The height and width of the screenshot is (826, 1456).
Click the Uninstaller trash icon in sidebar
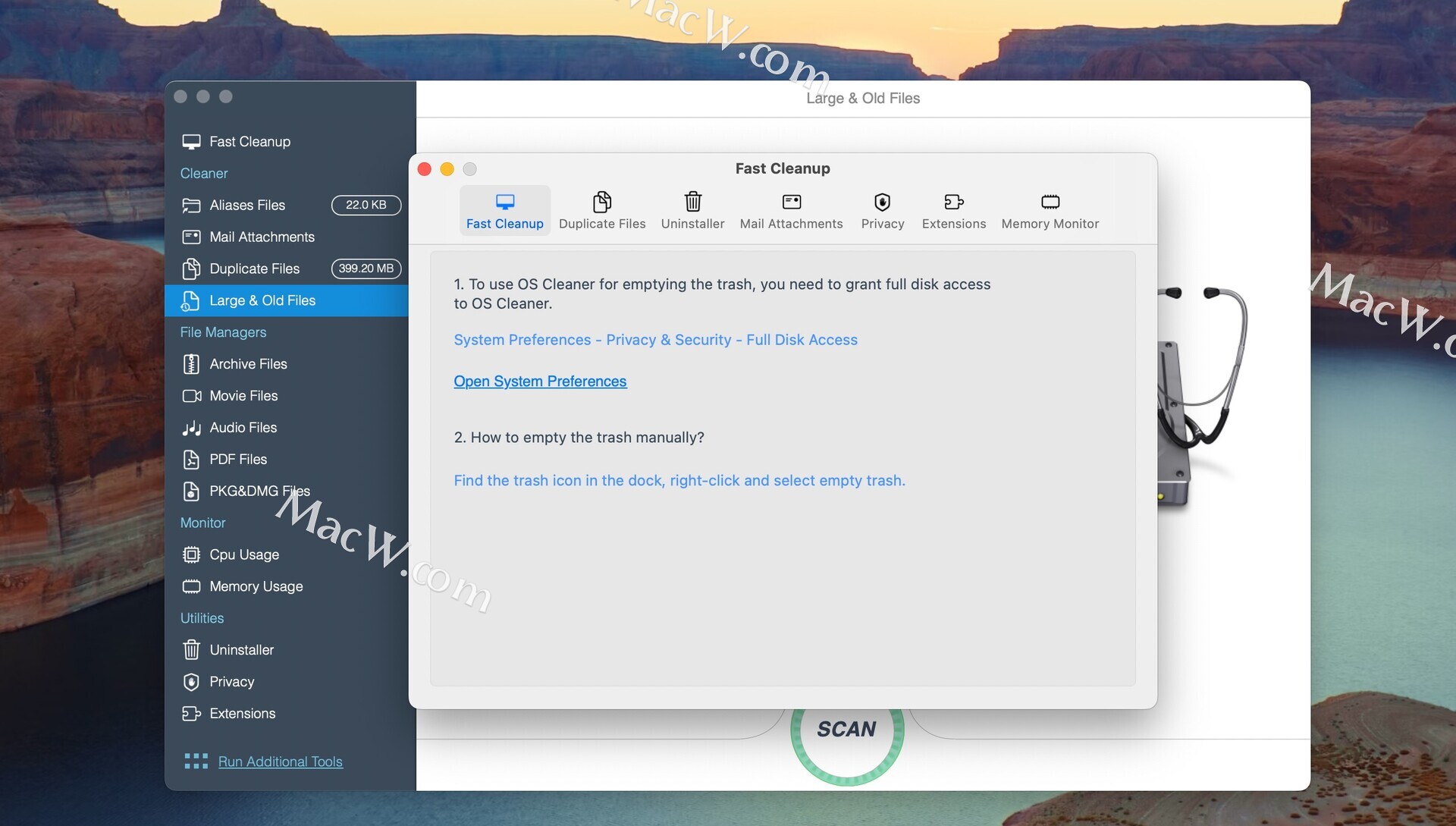tap(191, 650)
